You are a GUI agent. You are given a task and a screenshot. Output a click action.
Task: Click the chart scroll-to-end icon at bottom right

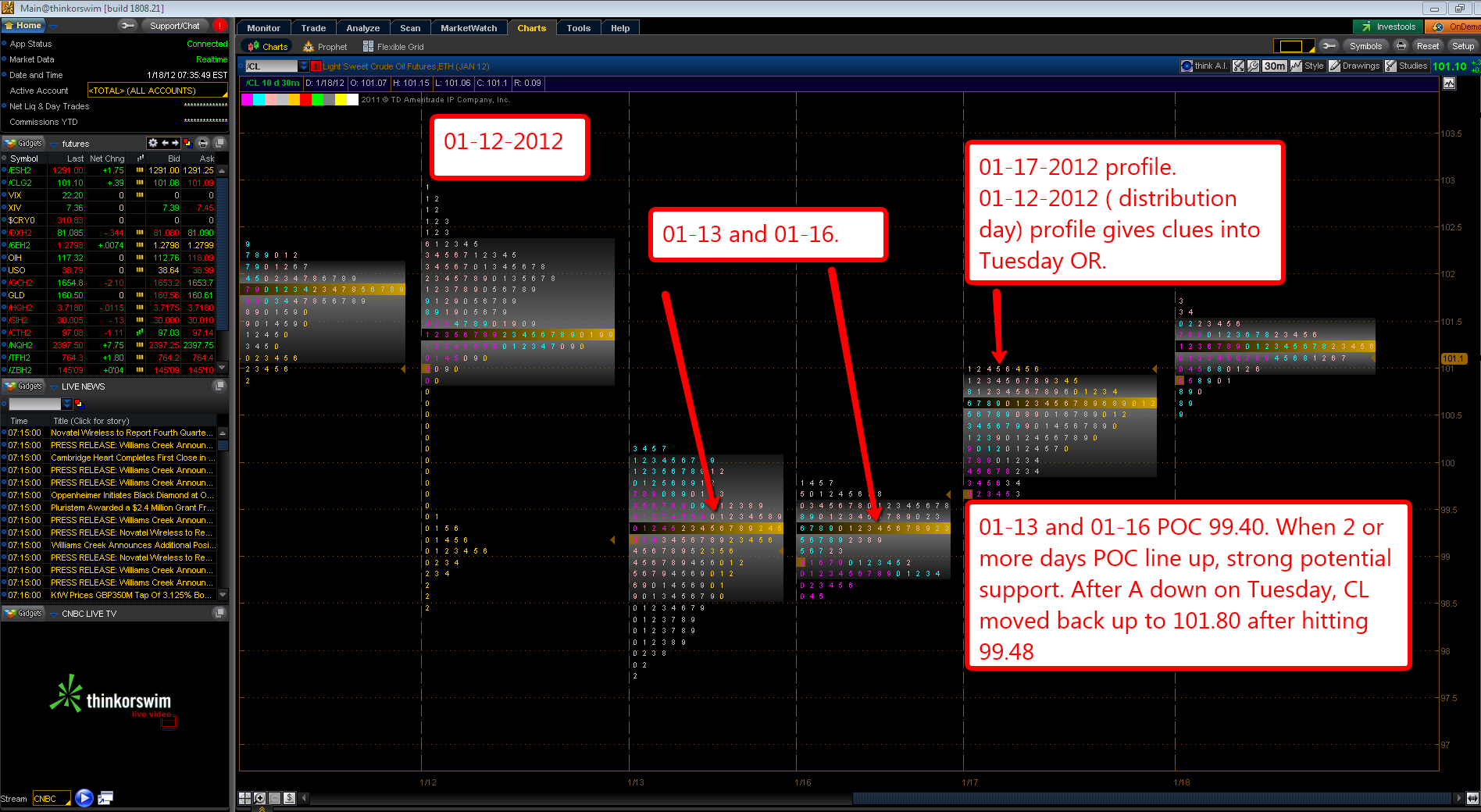pos(1472,798)
